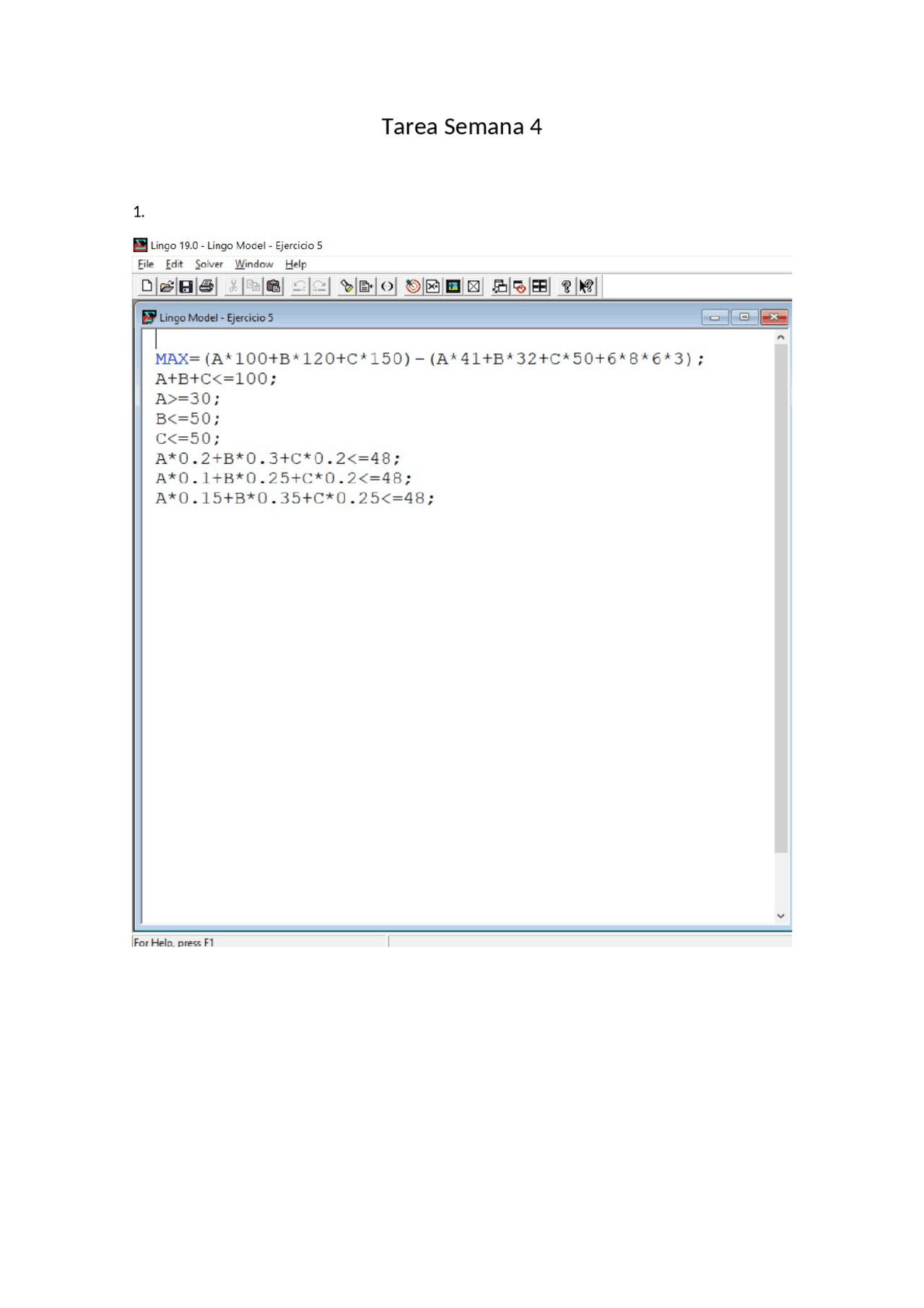The width and height of the screenshot is (924, 1308).
Task: Run the Solve bullseye icon
Action: point(413,286)
